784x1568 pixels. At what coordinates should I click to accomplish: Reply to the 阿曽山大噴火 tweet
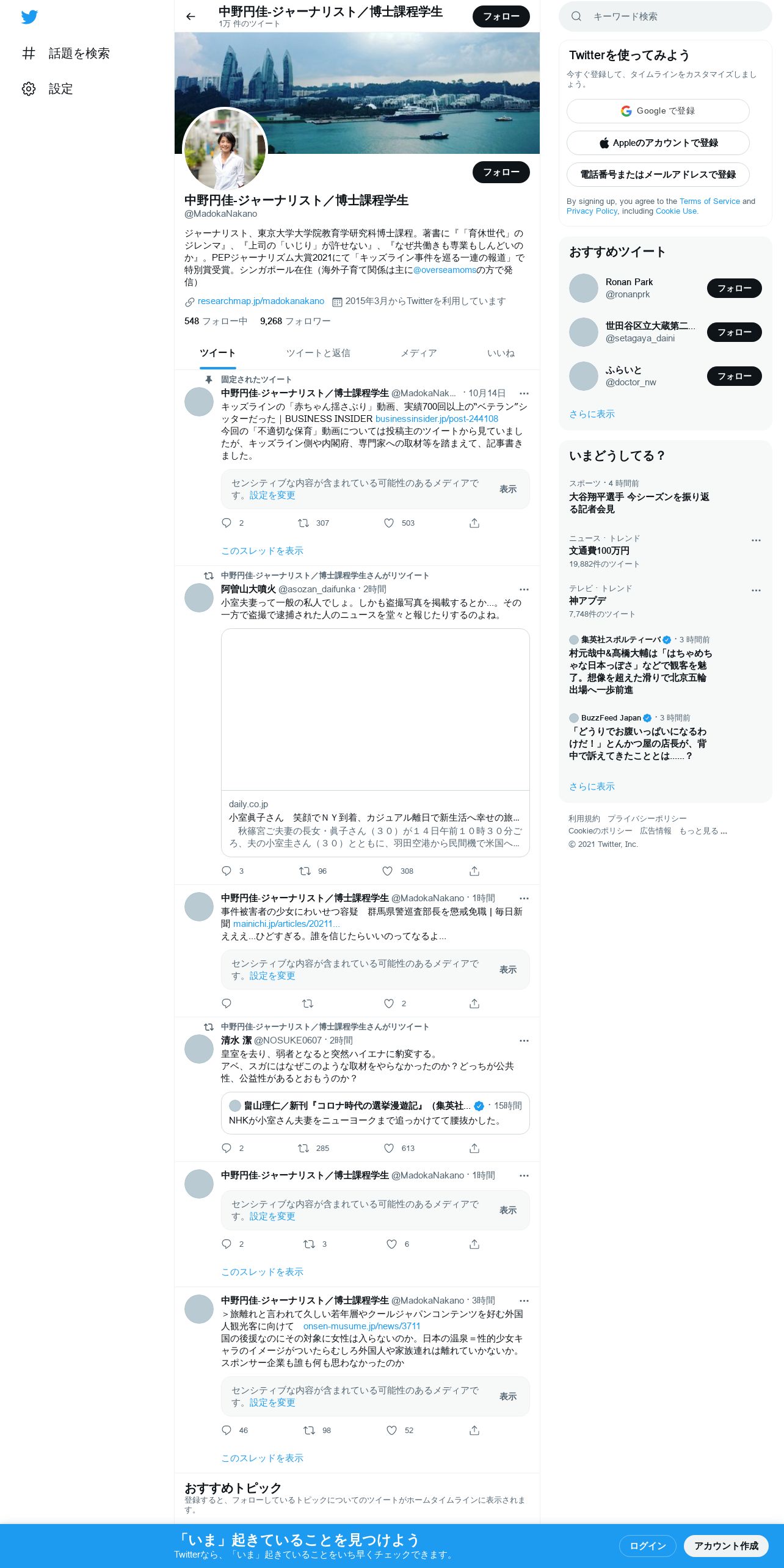point(227,871)
